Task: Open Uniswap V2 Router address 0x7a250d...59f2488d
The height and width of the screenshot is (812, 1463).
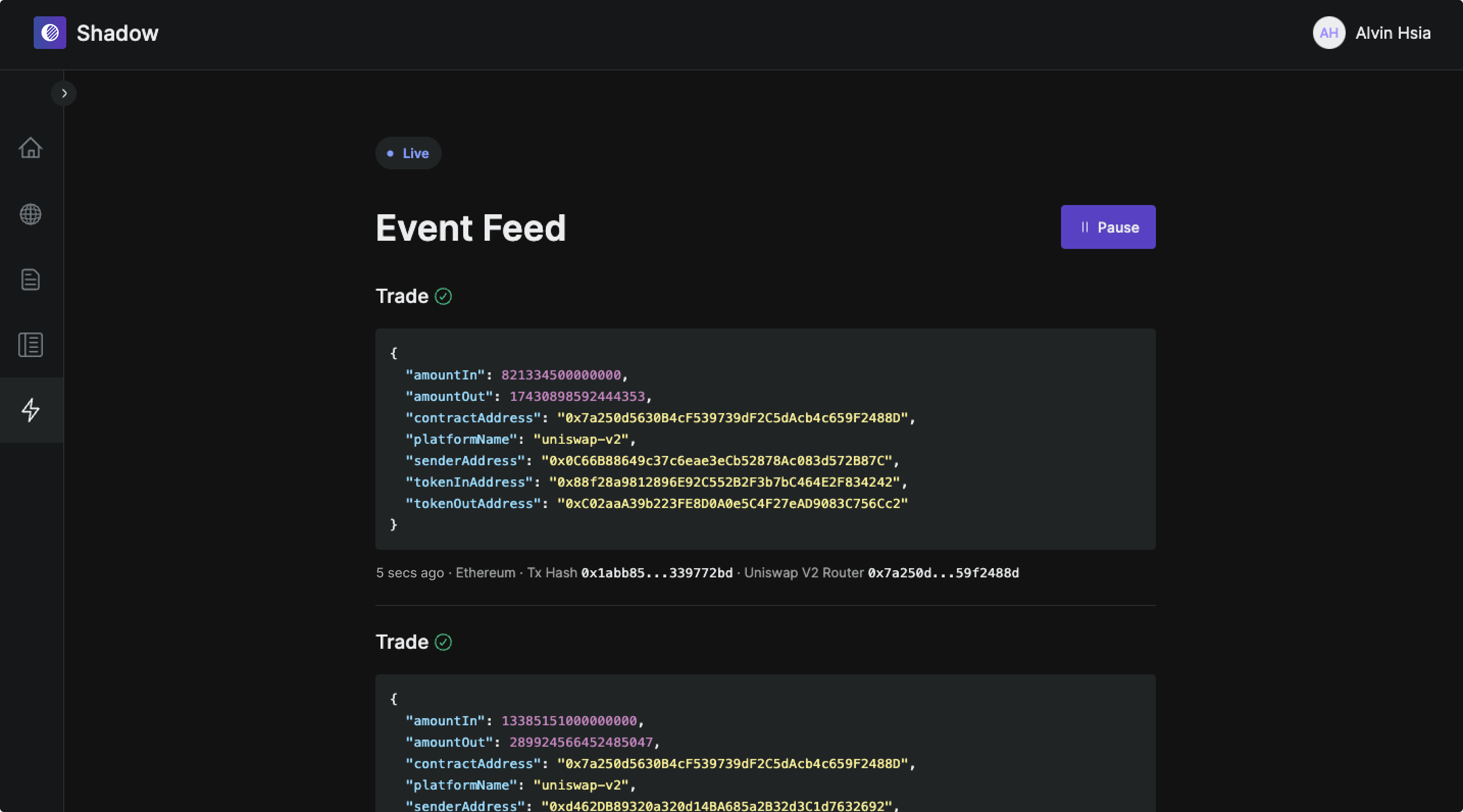Action: click(x=943, y=573)
